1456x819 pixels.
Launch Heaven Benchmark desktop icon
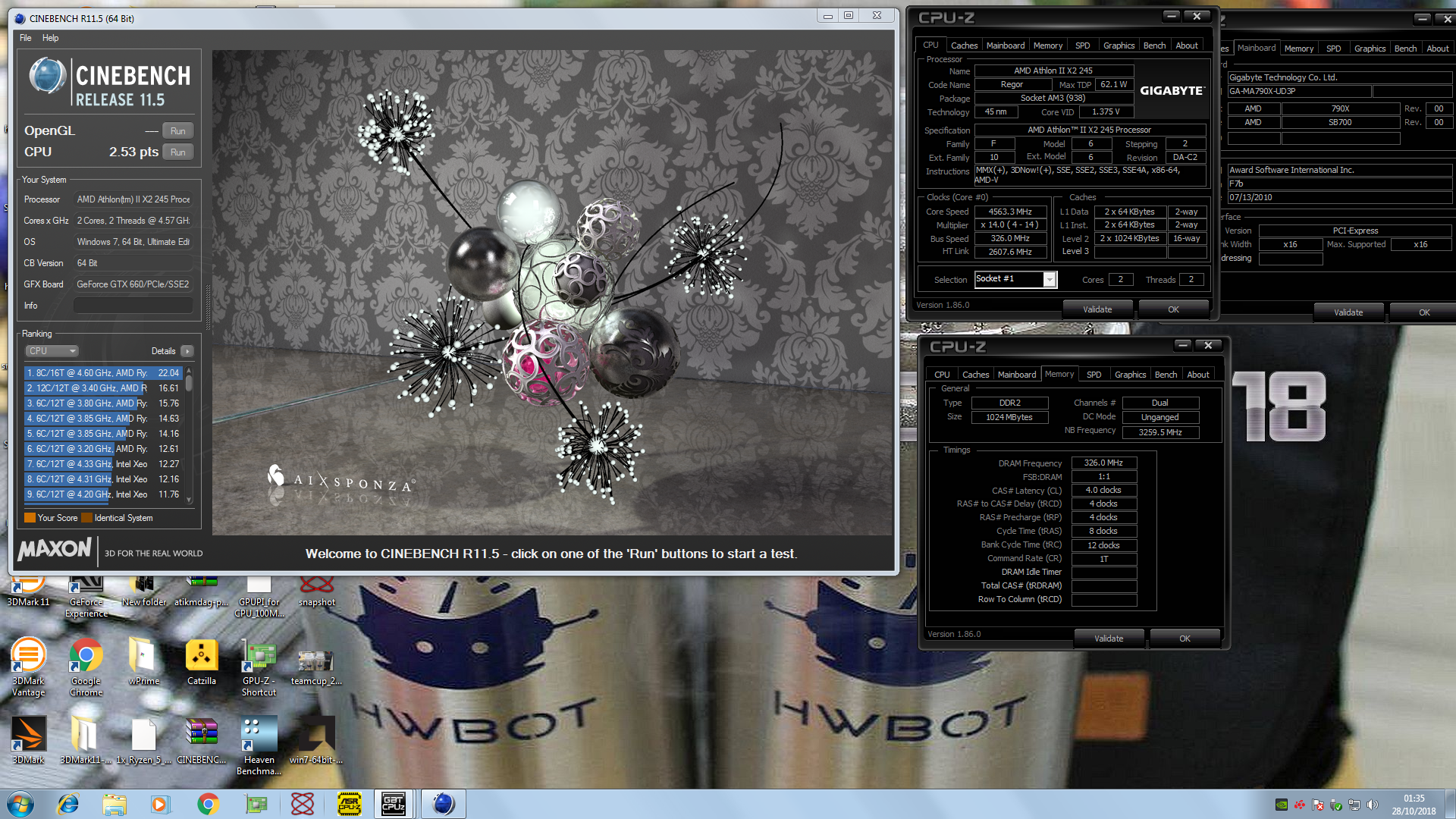coord(259,746)
